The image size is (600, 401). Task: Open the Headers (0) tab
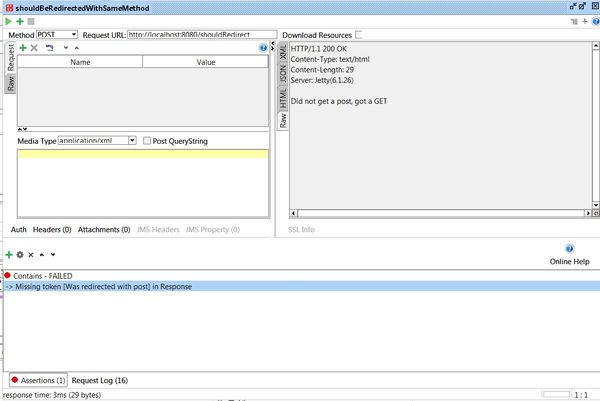[52, 229]
